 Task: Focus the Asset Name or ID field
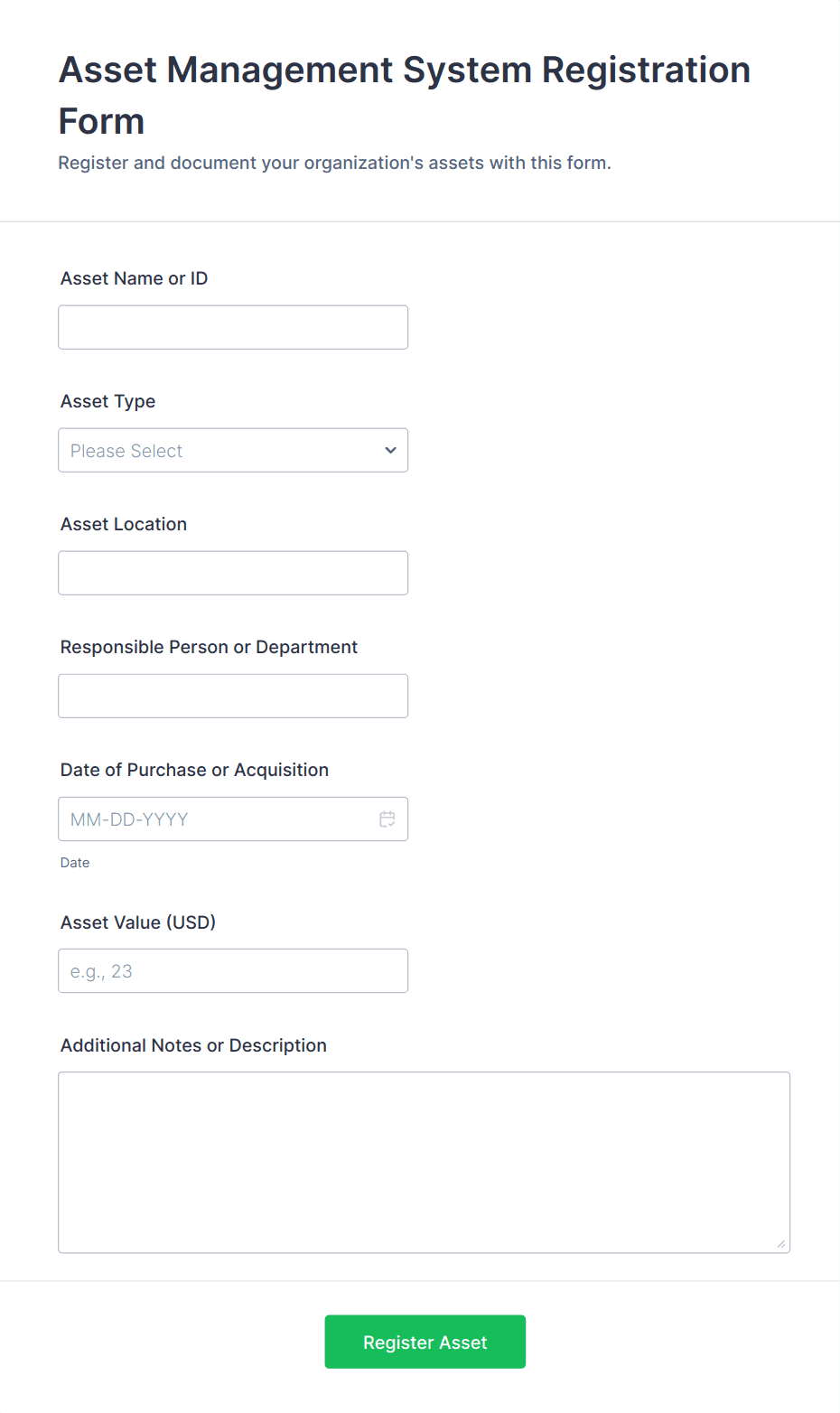pyautogui.click(x=233, y=327)
